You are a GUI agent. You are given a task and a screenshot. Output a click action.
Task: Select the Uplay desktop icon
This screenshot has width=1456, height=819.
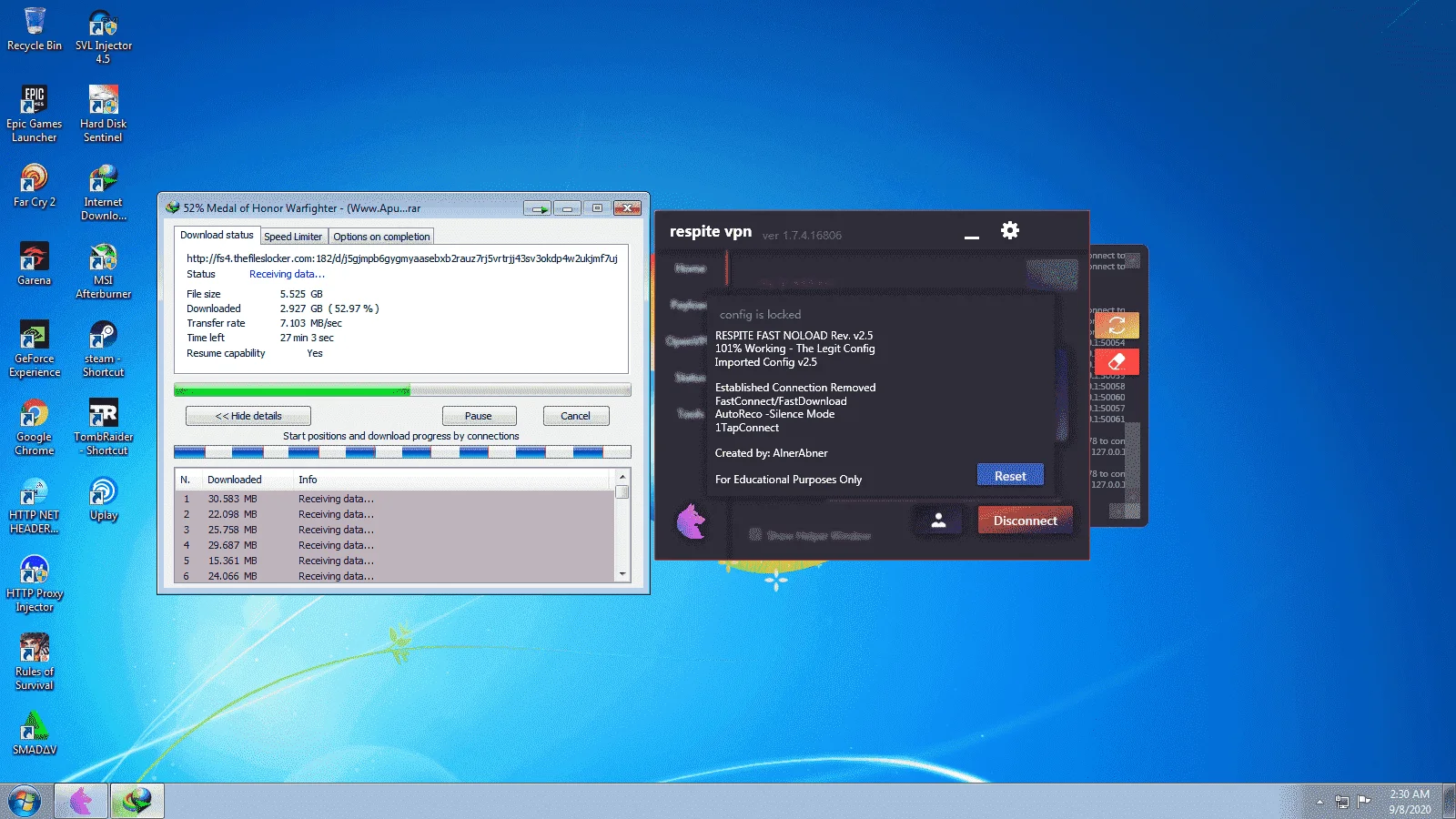point(103,499)
